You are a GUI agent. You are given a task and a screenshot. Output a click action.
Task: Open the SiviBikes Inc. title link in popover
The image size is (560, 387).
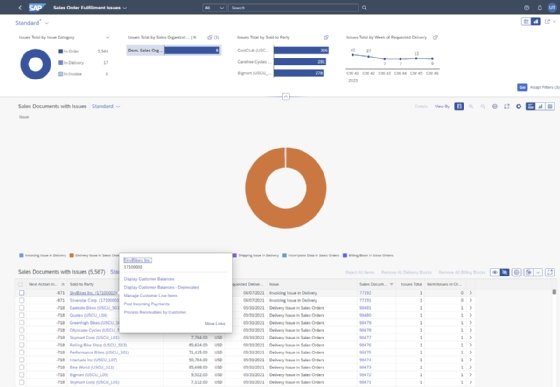pos(138,260)
